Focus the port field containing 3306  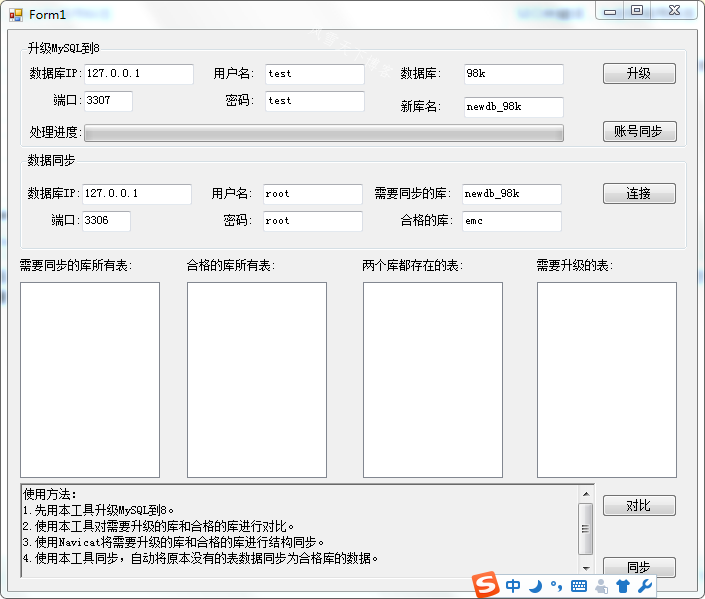tap(107, 221)
